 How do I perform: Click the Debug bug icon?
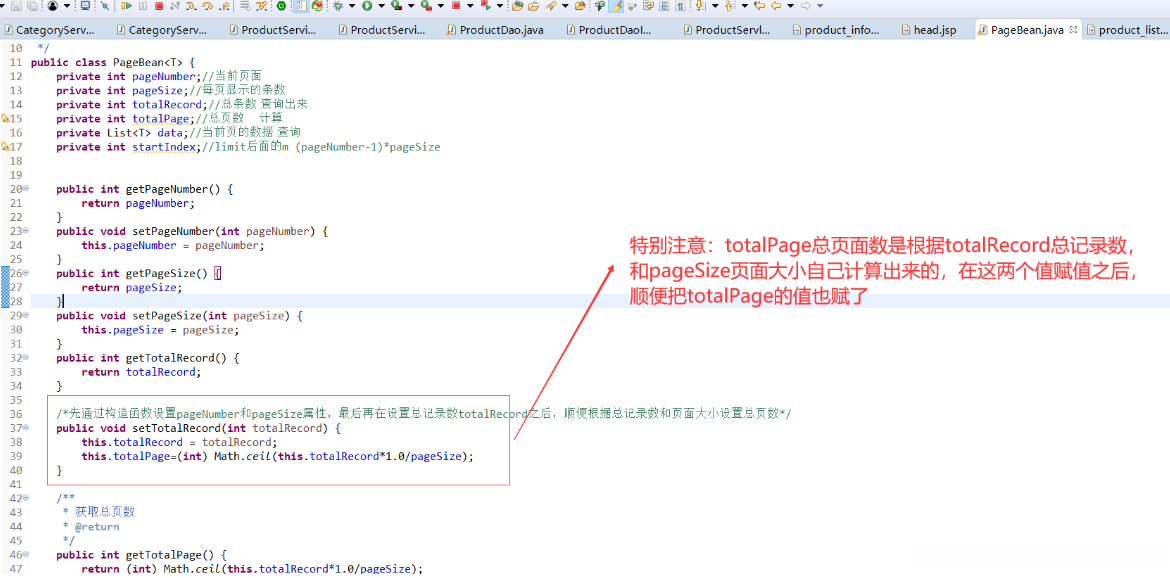coord(337,6)
